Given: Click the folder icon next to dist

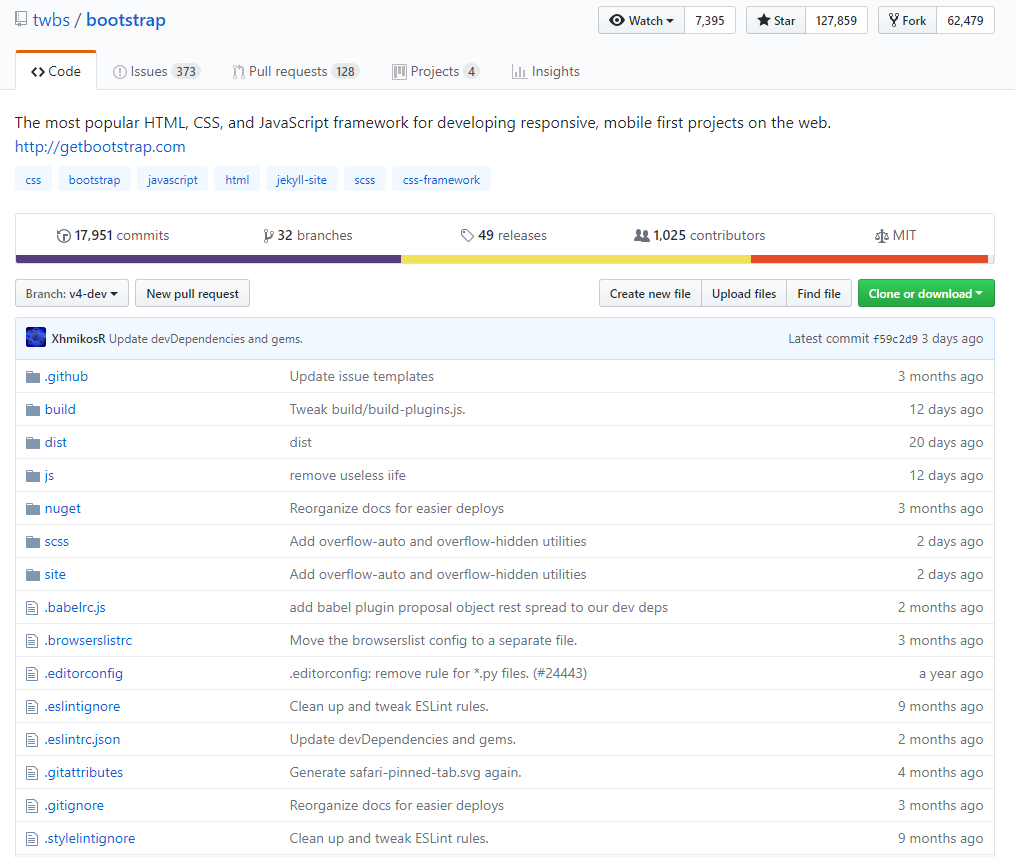Looking at the screenshot, I should click(x=33, y=443).
